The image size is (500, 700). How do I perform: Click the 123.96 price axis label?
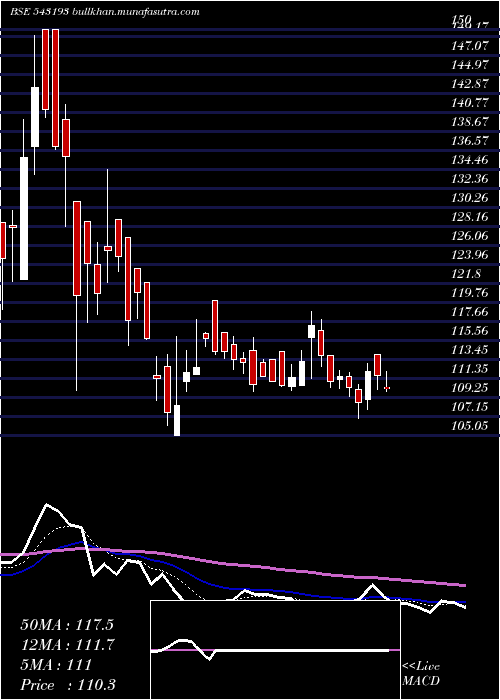pyautogui.click(x=470, y=255)
